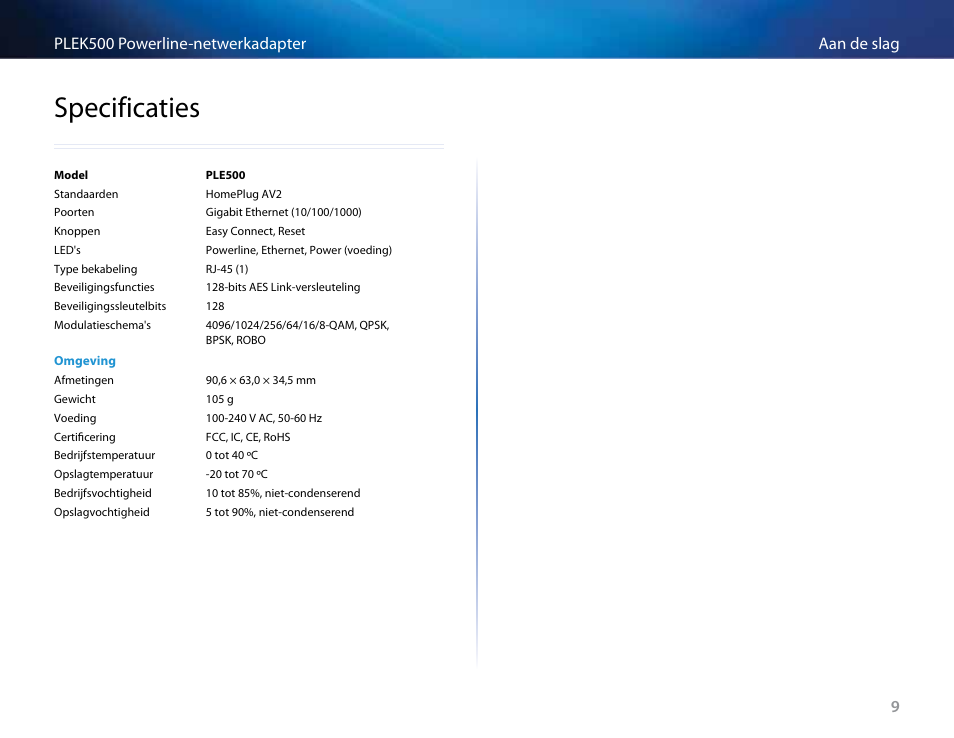This screenshot has width=954, height=738.
Task: Click the 'Poorten' row label
Action: click(x=74, y=212)
